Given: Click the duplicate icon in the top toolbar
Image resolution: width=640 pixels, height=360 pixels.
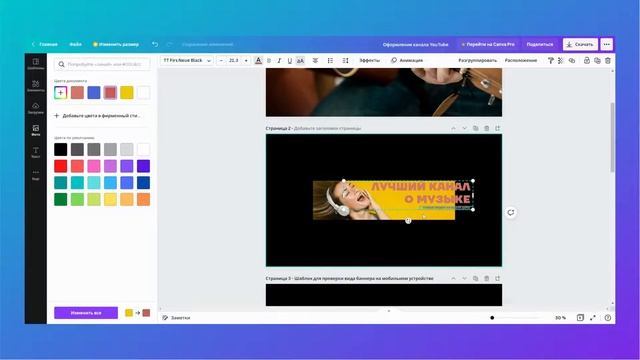Looking at the screenshot, I should [x=597, y=60].
